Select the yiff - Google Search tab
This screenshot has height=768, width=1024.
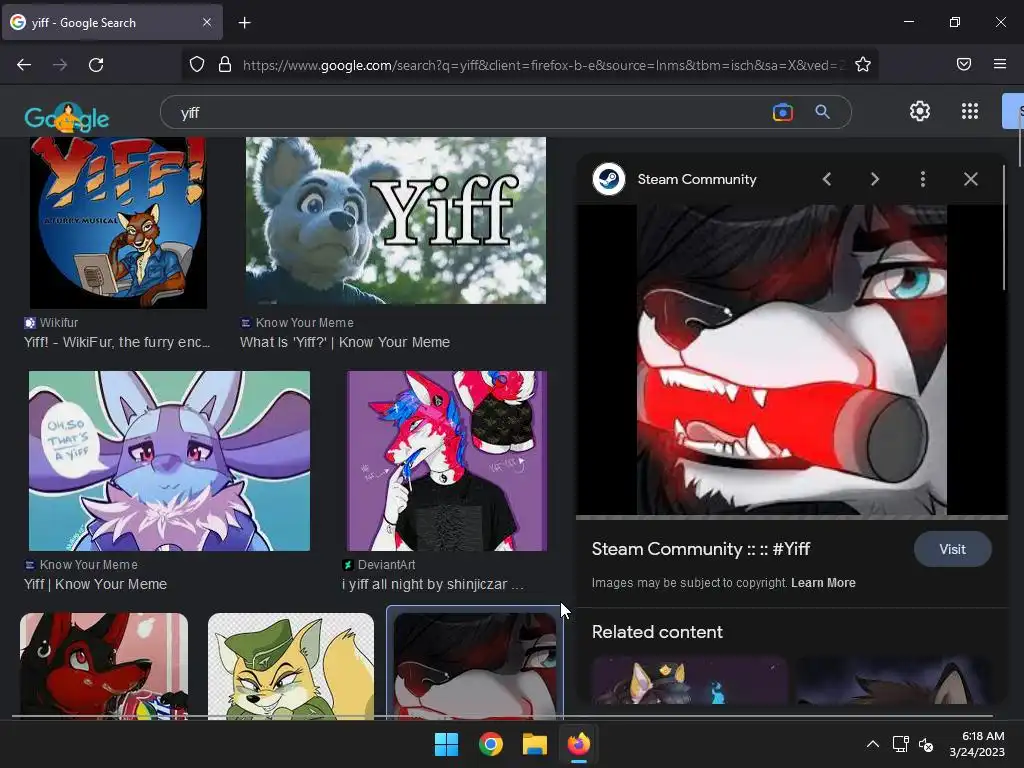coord(112,22)
